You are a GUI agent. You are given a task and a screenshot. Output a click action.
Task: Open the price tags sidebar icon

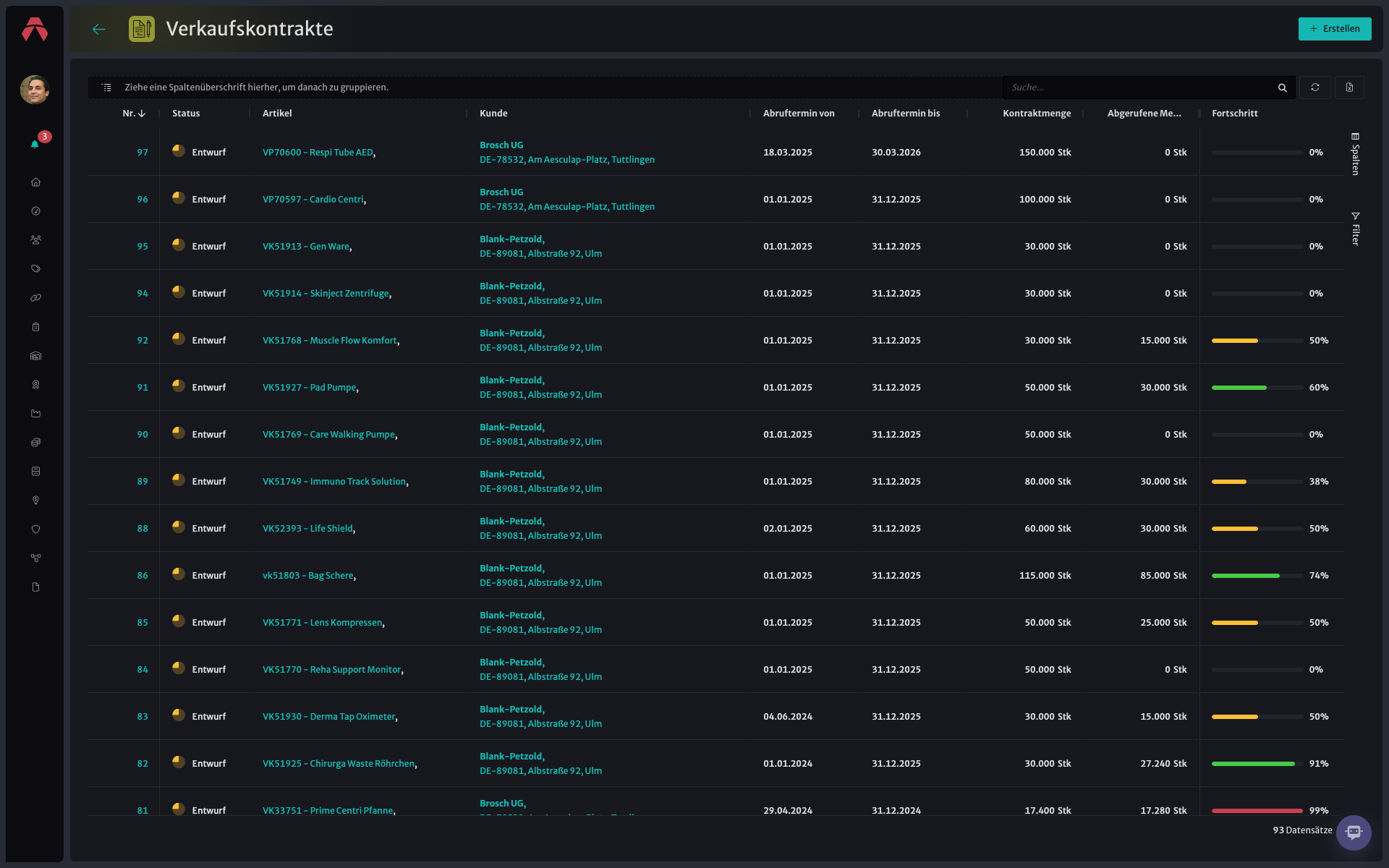click(x=35, y=269)
